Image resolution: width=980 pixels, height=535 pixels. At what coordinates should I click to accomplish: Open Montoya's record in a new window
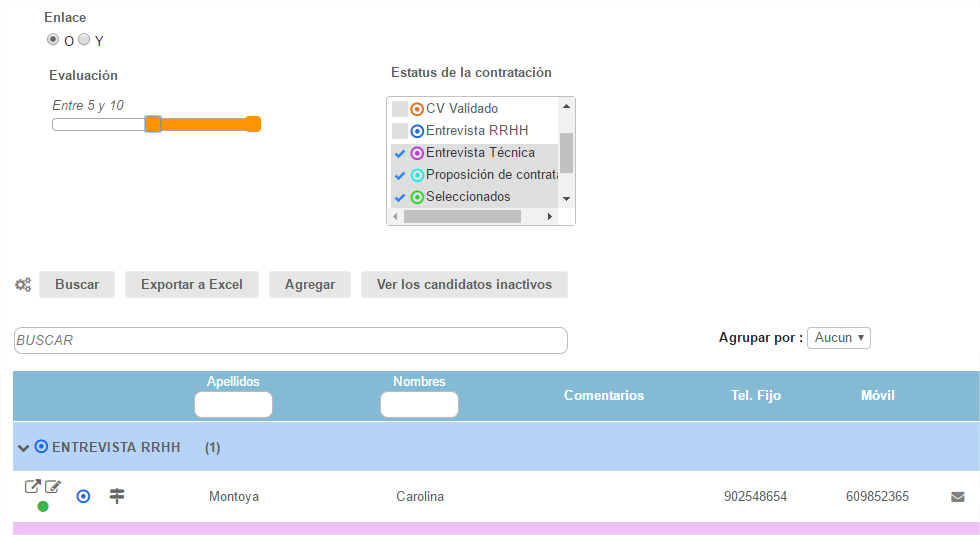tap(33, 487)
